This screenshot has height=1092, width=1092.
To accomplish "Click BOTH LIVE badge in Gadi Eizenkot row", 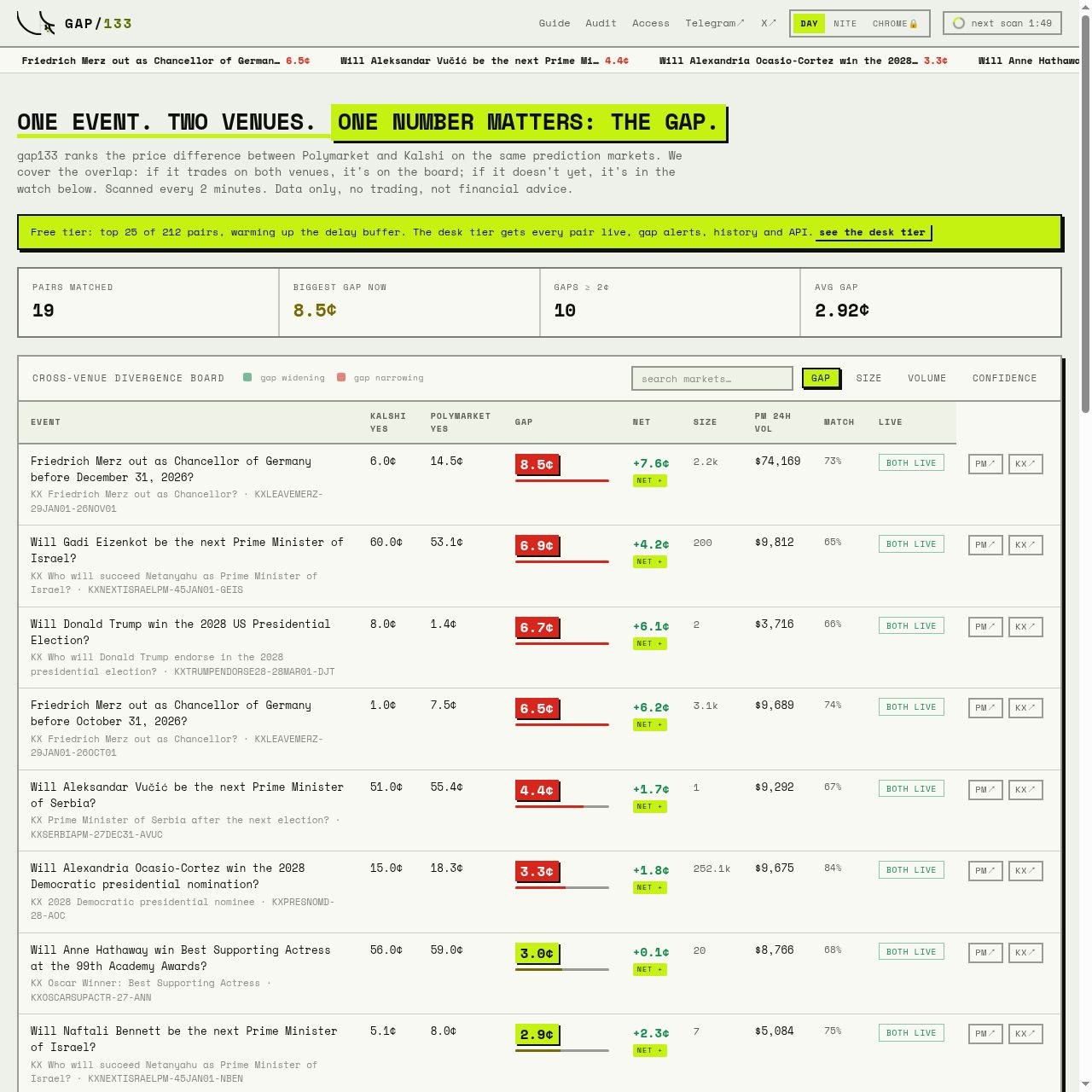I will point(911,544).
